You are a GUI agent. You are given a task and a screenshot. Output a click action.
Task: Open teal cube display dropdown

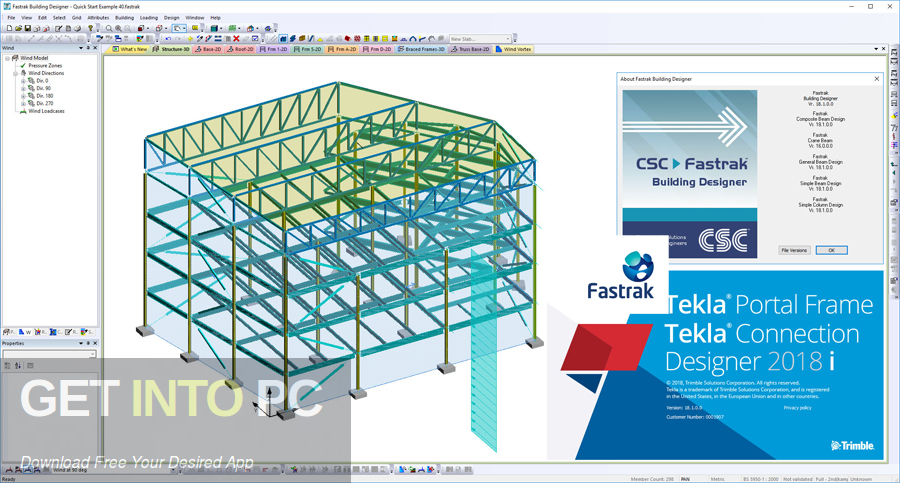point(221,28)
